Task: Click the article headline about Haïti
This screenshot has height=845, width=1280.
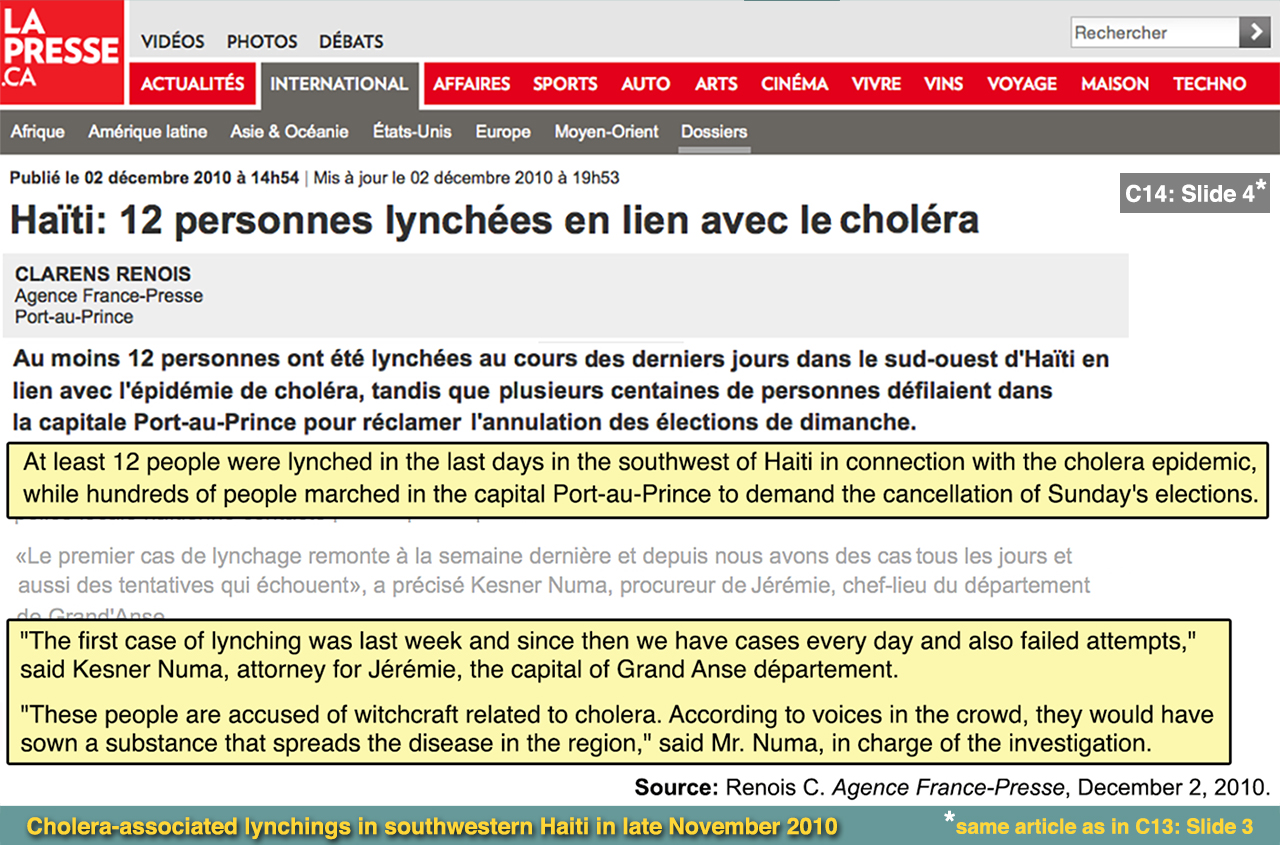Action: pos(494,220)
